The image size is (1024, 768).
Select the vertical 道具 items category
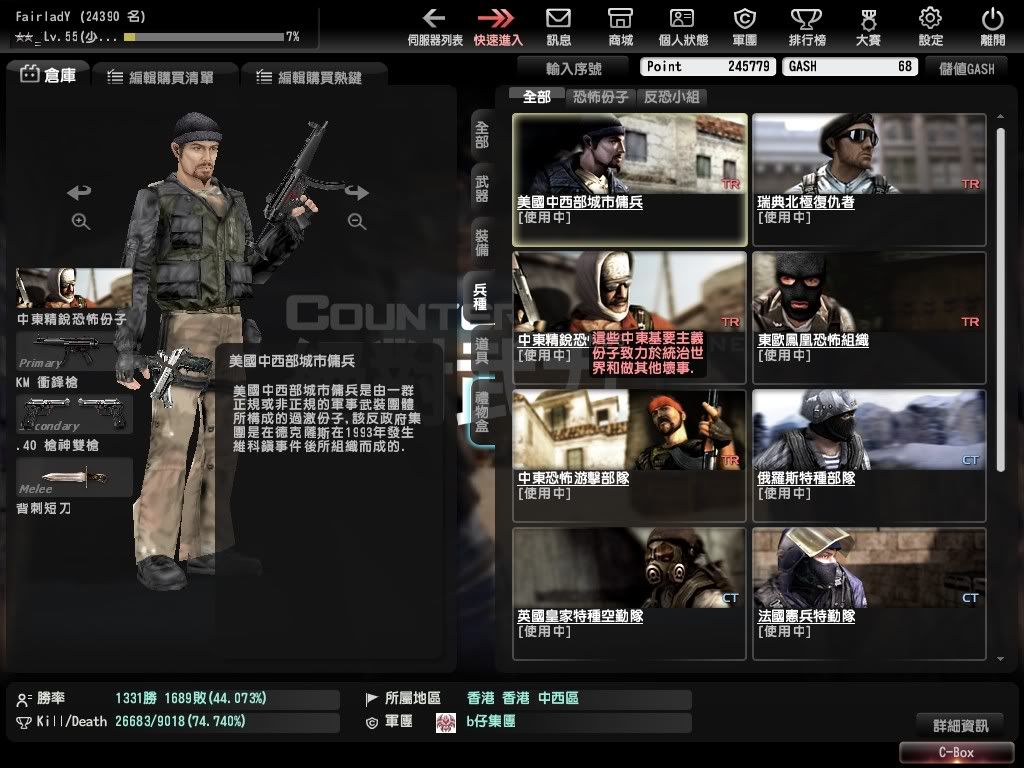click(x=482, y=352)
